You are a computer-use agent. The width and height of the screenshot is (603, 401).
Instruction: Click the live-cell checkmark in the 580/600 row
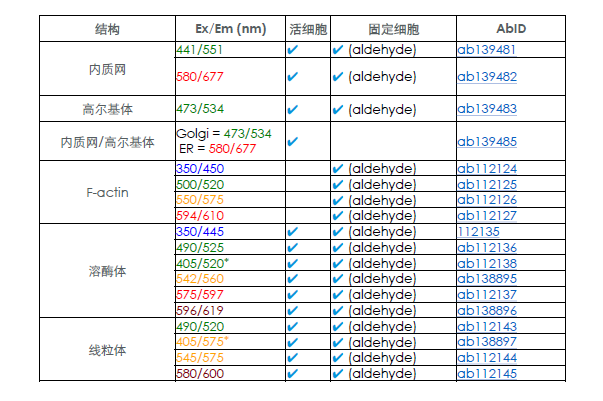[293, 374]
